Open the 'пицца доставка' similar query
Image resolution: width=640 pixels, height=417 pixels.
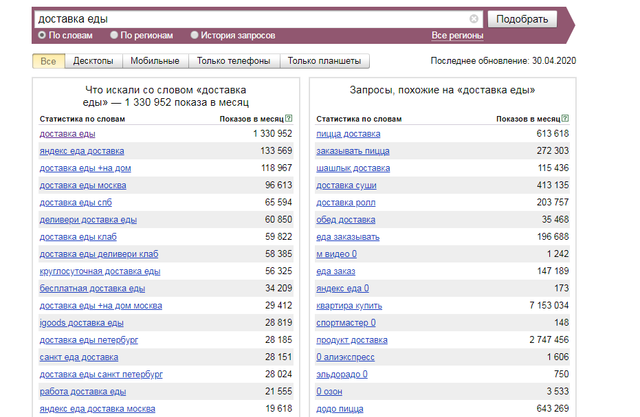(348, 134)
